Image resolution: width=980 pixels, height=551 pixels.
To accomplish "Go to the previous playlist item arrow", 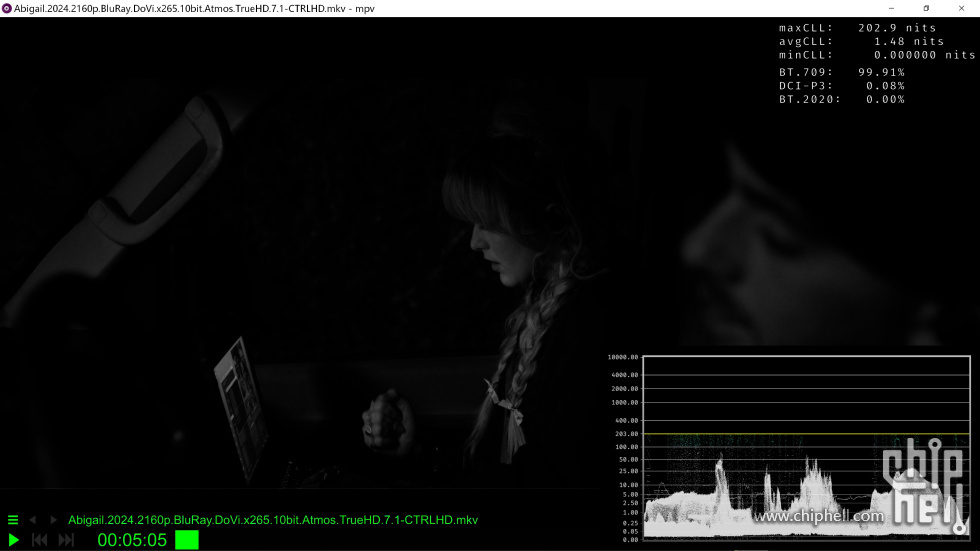I will pos(32,520).
